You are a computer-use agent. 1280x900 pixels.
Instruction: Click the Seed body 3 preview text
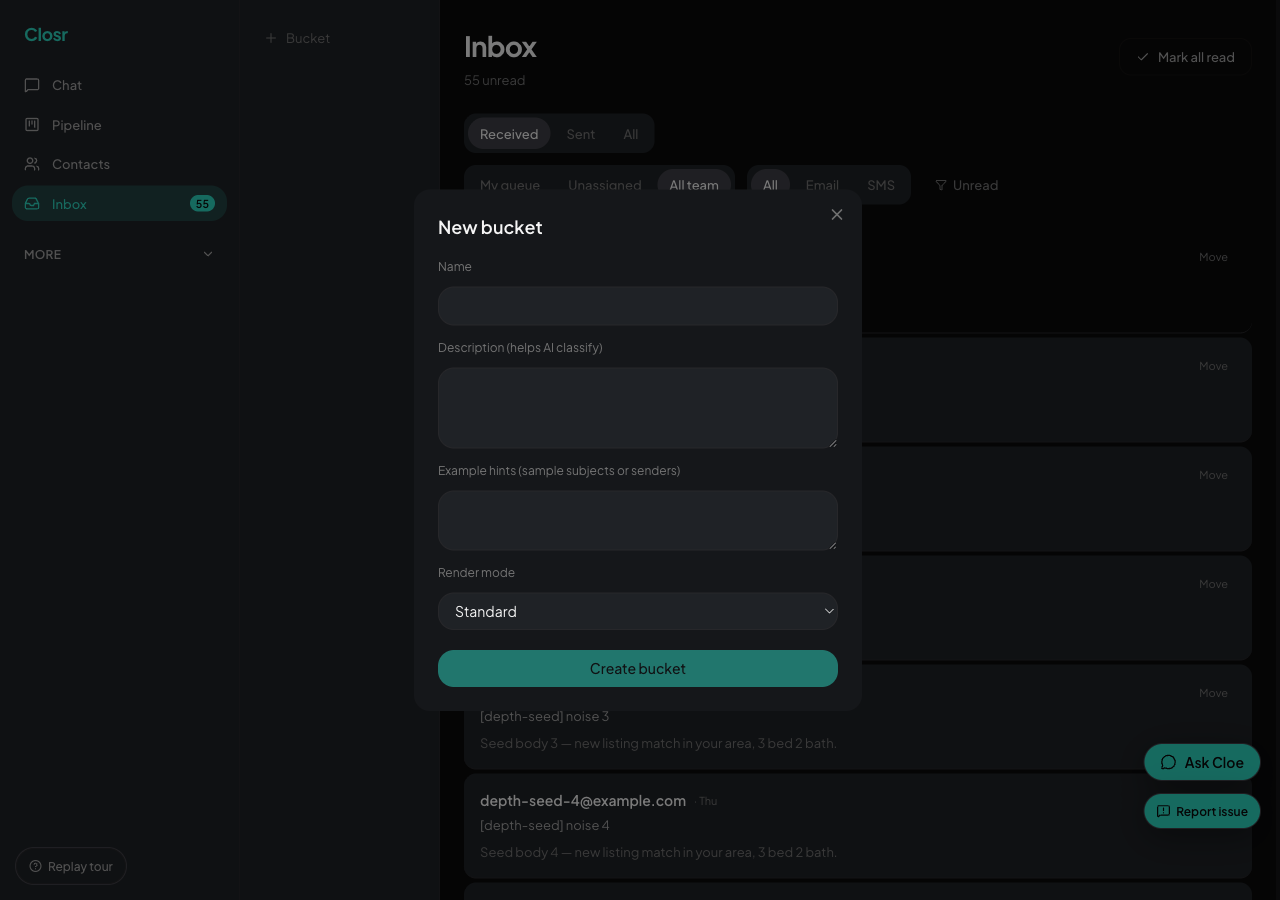point(658,743)
